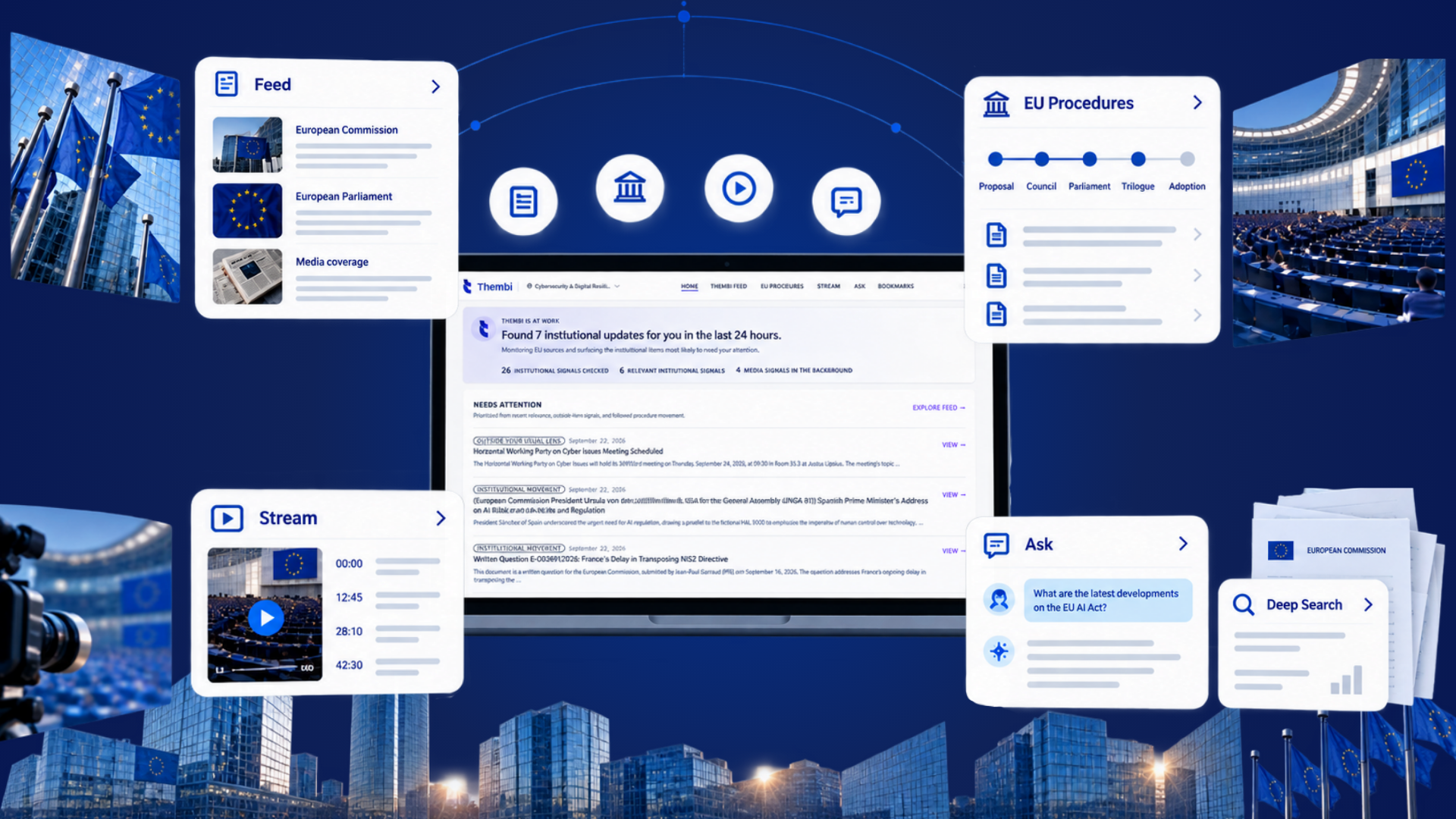Jump to stream timestamp 28:10
Screen dimensions: 1456x819
pyautogui.click(x=349, y=631)
